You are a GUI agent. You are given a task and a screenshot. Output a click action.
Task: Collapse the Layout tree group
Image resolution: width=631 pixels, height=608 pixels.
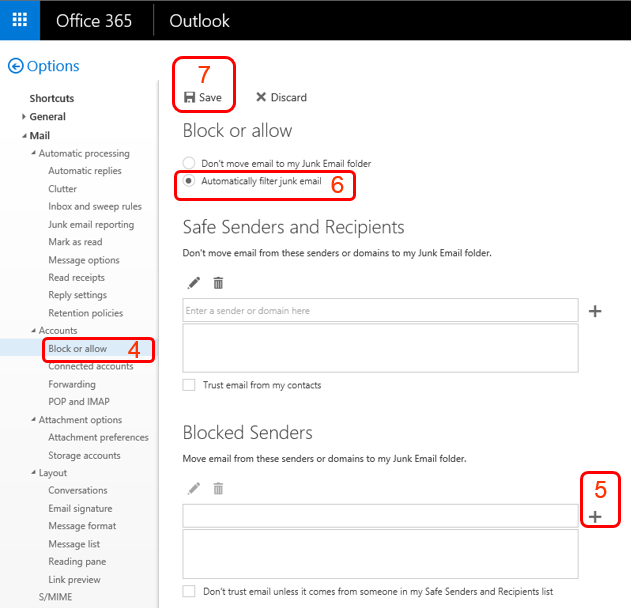point(33,473)
